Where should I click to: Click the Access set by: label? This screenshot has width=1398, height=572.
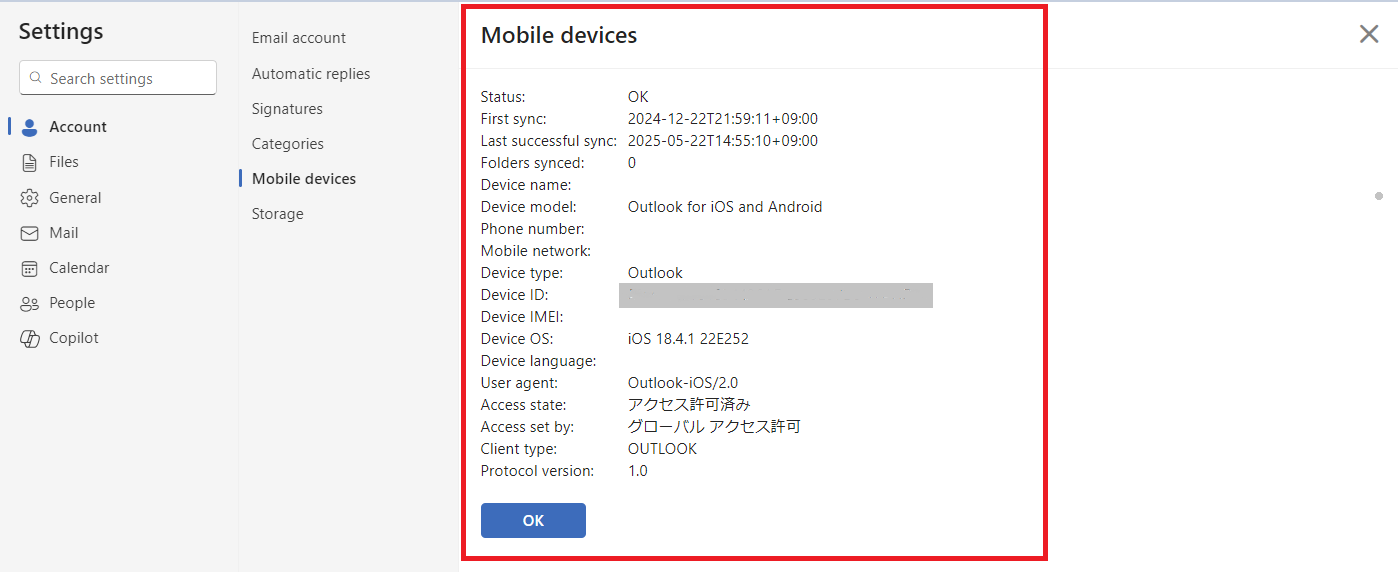point(527,427)
